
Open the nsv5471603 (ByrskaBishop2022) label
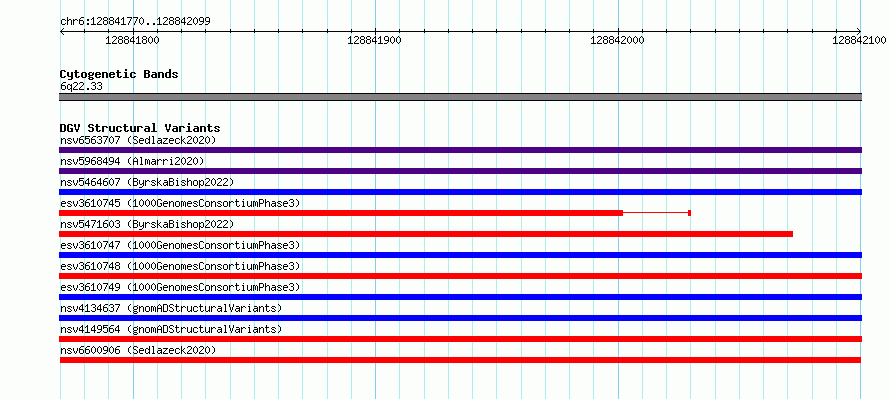tap(146, 224)
